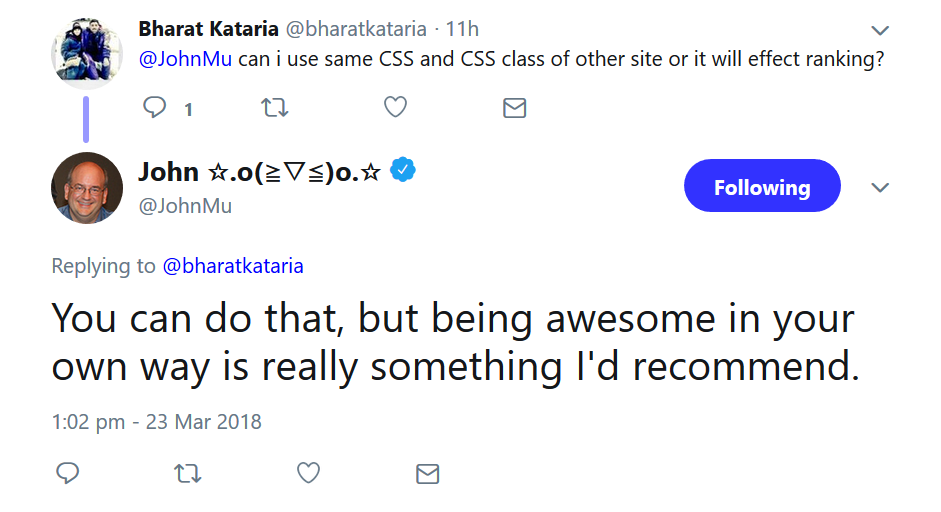Click the Bharat Kataria display name

coord(208,29)
